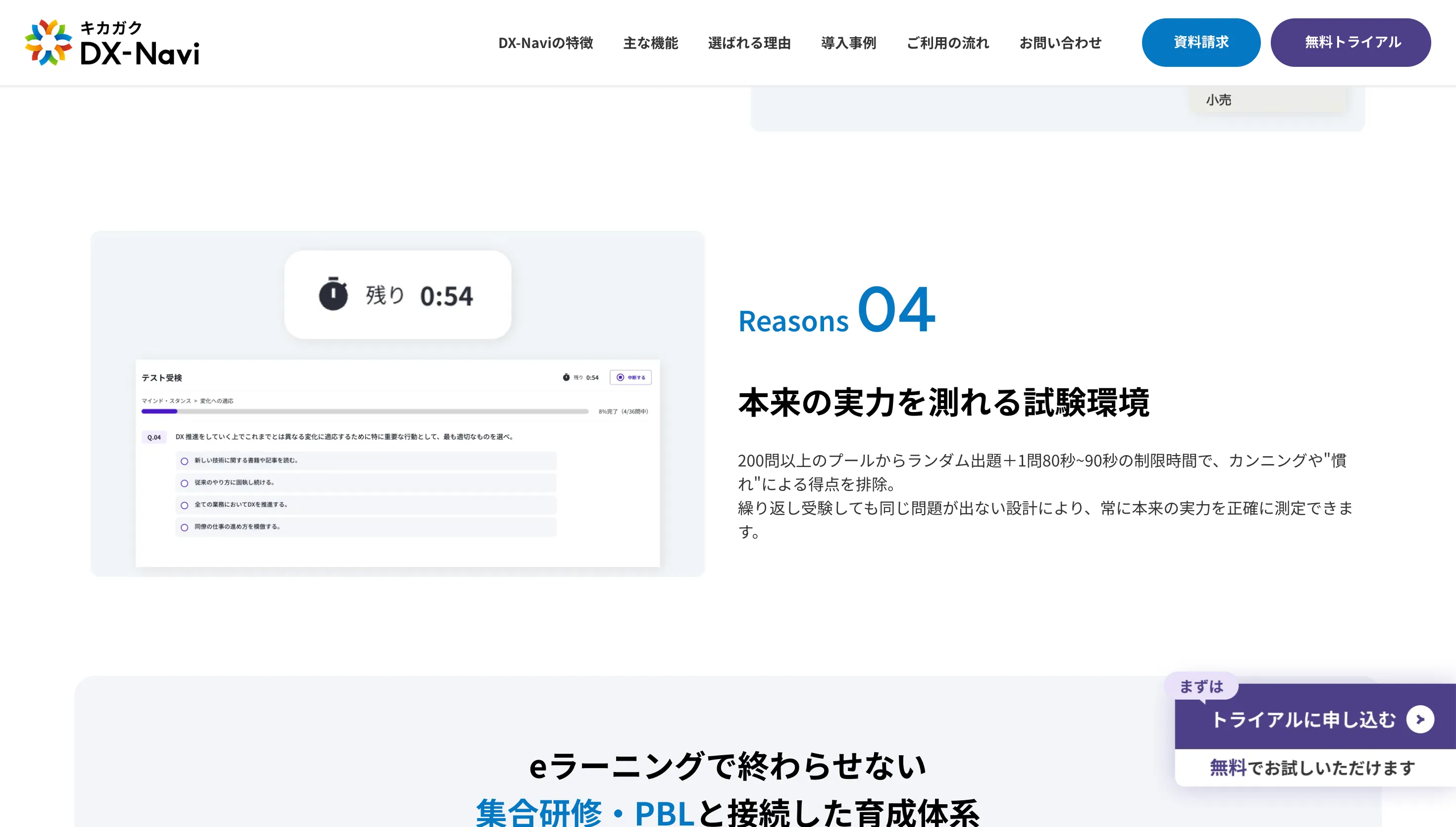Select the choice 同僚の仕事の進め方を模倣する。
The image size is (1456, 827).
pyautogui.click(x=365, y=527)
